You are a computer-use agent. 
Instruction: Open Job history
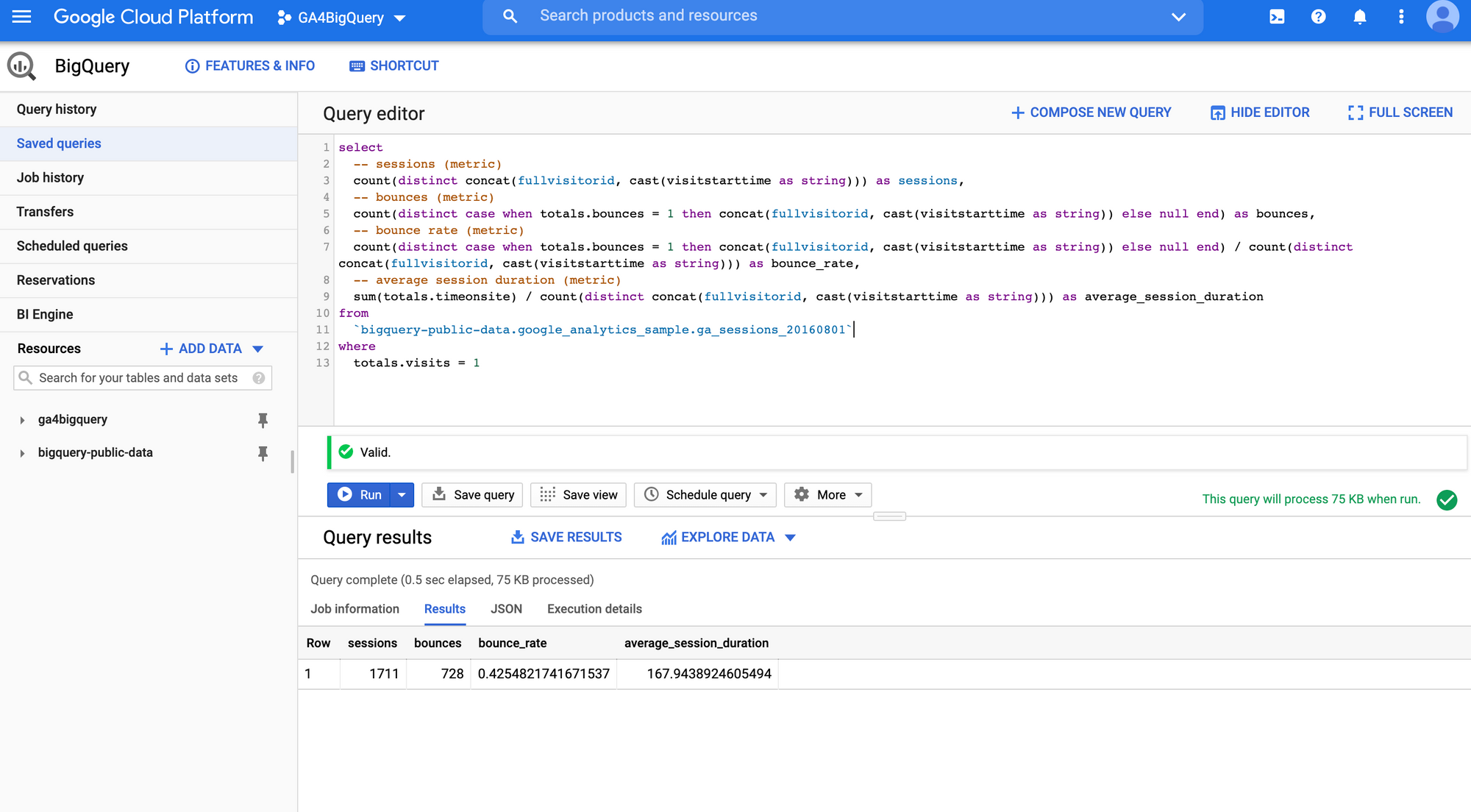pos(149,178)
